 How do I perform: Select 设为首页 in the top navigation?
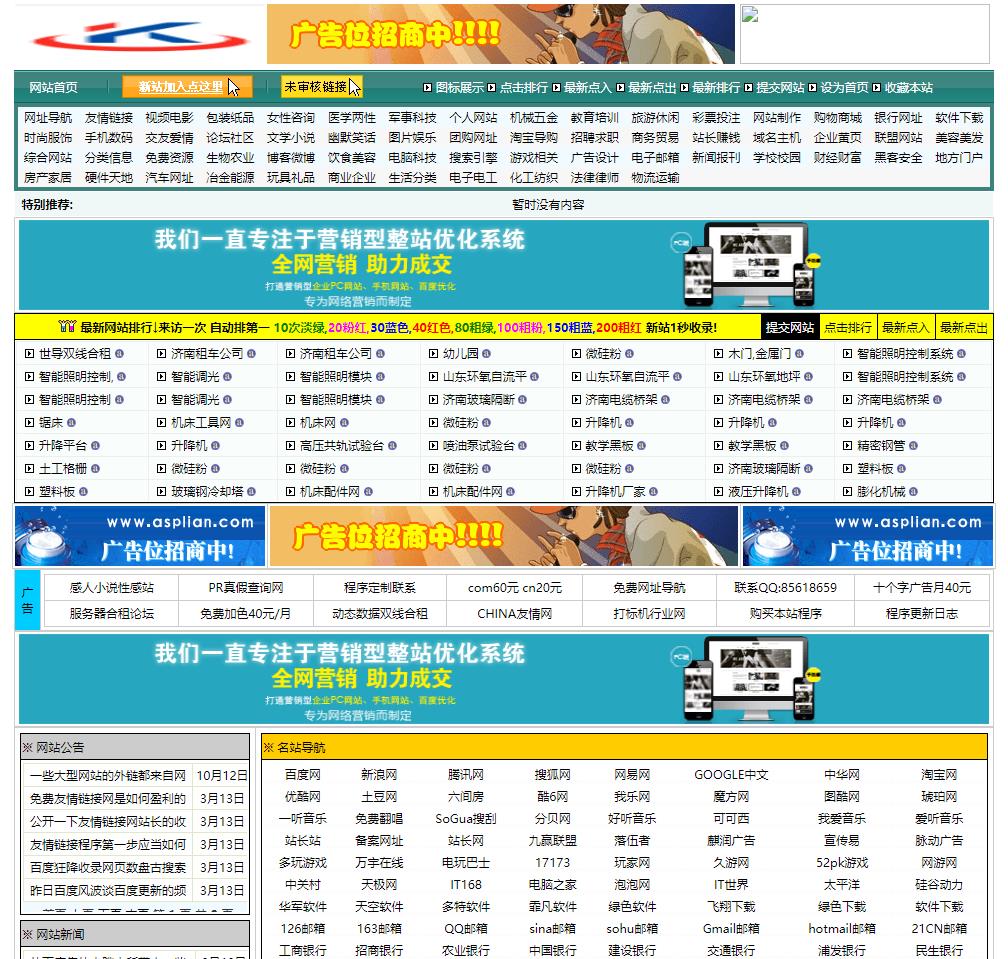click(844, 87)
